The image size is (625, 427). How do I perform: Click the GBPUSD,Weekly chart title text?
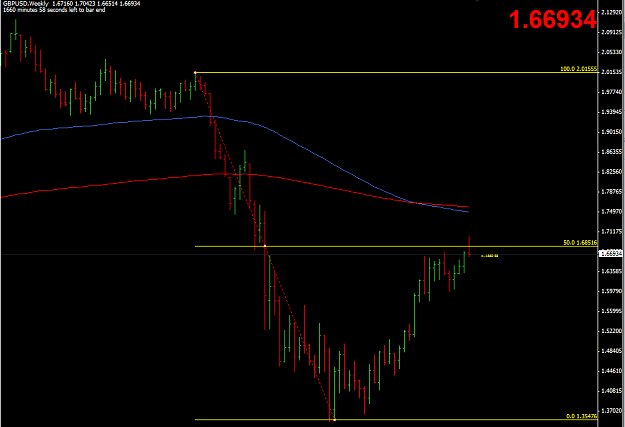coord(26,4)
